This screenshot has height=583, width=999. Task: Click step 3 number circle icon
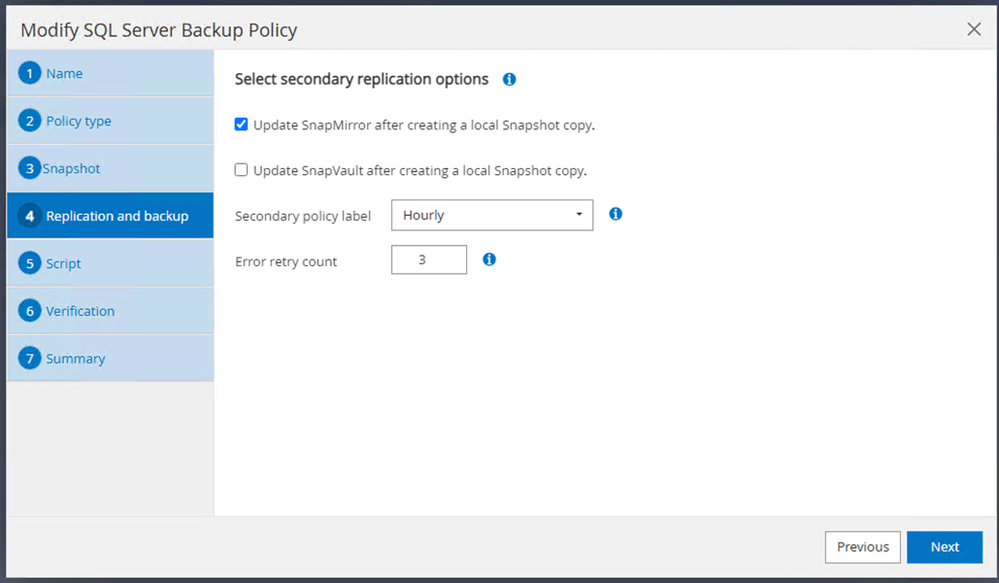coord(30,169)
